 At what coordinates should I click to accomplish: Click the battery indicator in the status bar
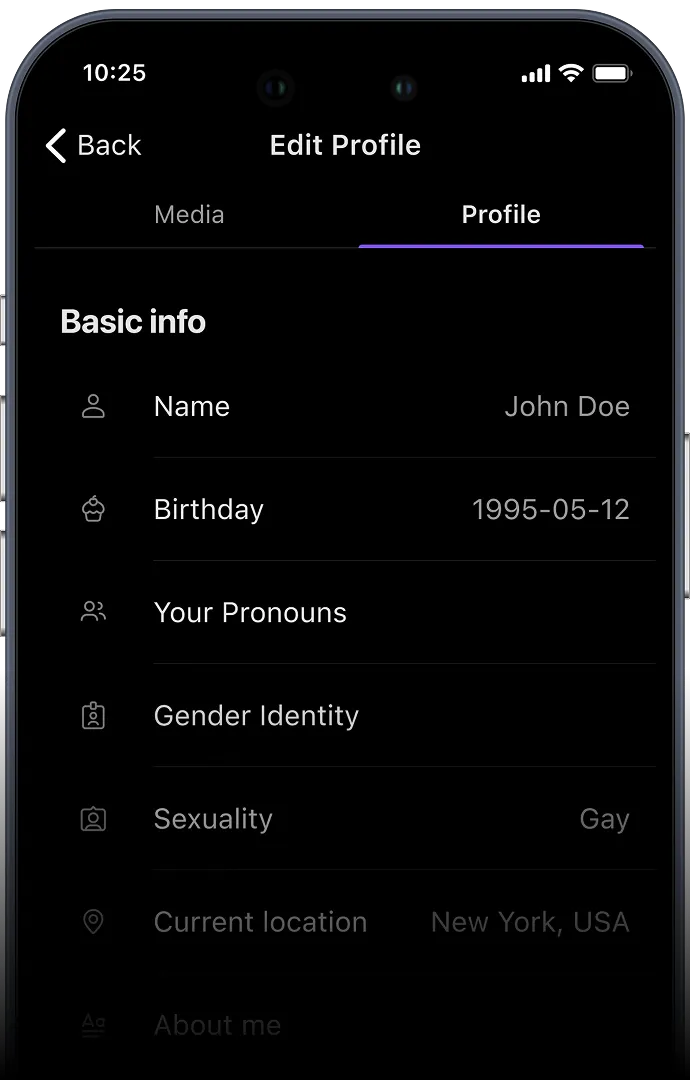pyautogui.click(x=613, y=72)
